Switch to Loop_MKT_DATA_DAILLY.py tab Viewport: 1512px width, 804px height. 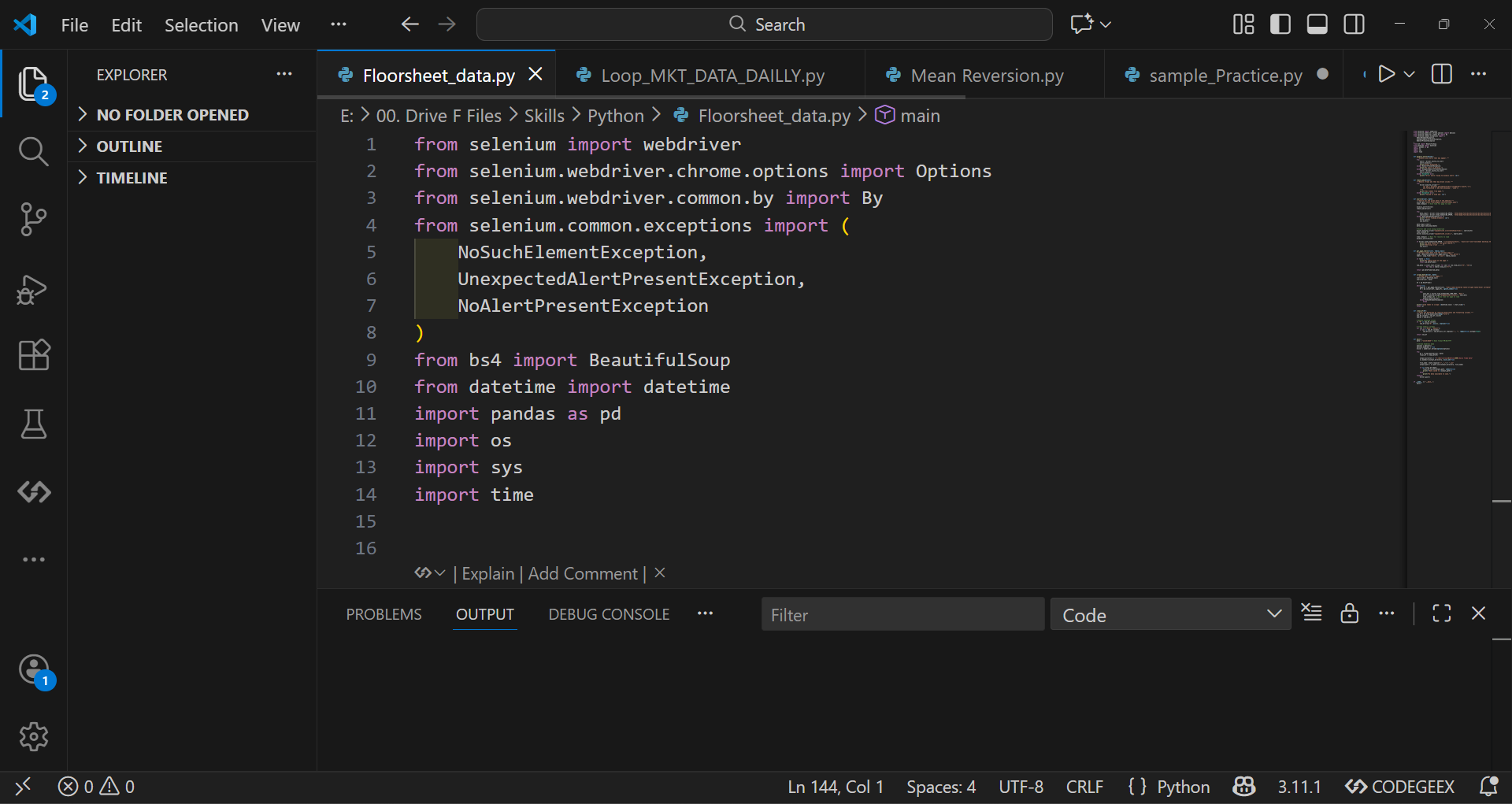tap(711, 75)
